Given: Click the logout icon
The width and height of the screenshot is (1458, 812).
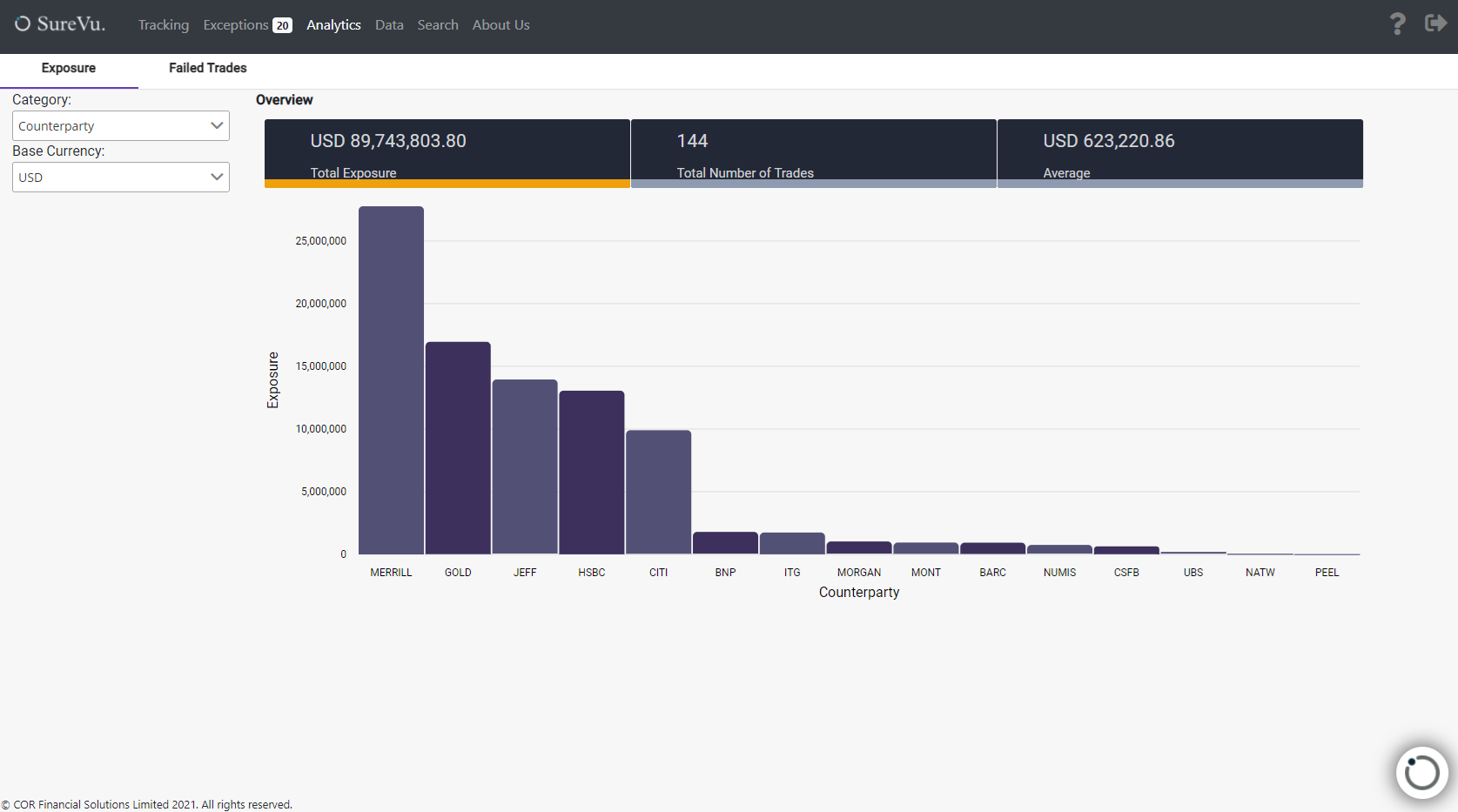Looking at the screenshot, I should click(x=1435, y=23).
